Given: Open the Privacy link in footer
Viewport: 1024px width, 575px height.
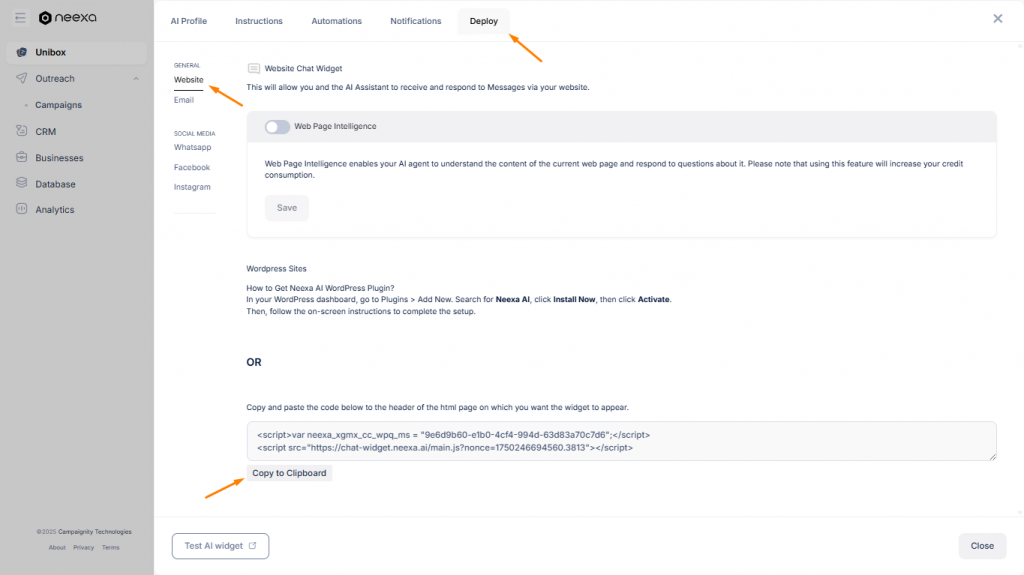Looking at the screenshot, I should pyautogui.click(x=84, y=547).
